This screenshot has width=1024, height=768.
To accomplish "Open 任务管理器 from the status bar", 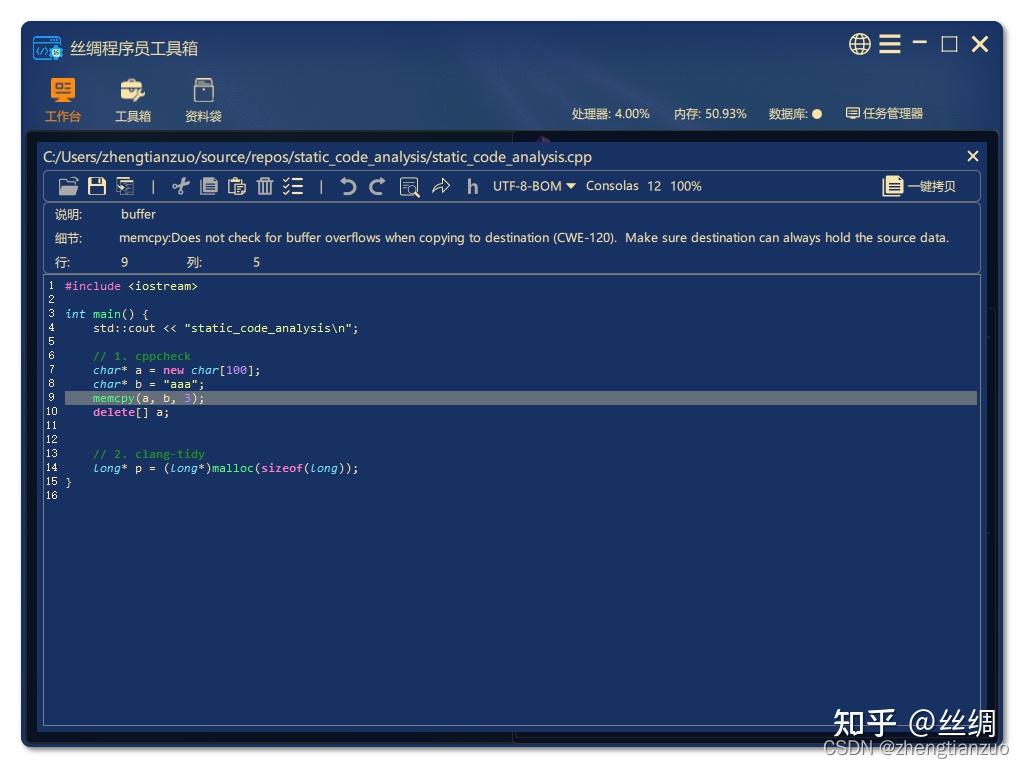I will coord(884,113).
